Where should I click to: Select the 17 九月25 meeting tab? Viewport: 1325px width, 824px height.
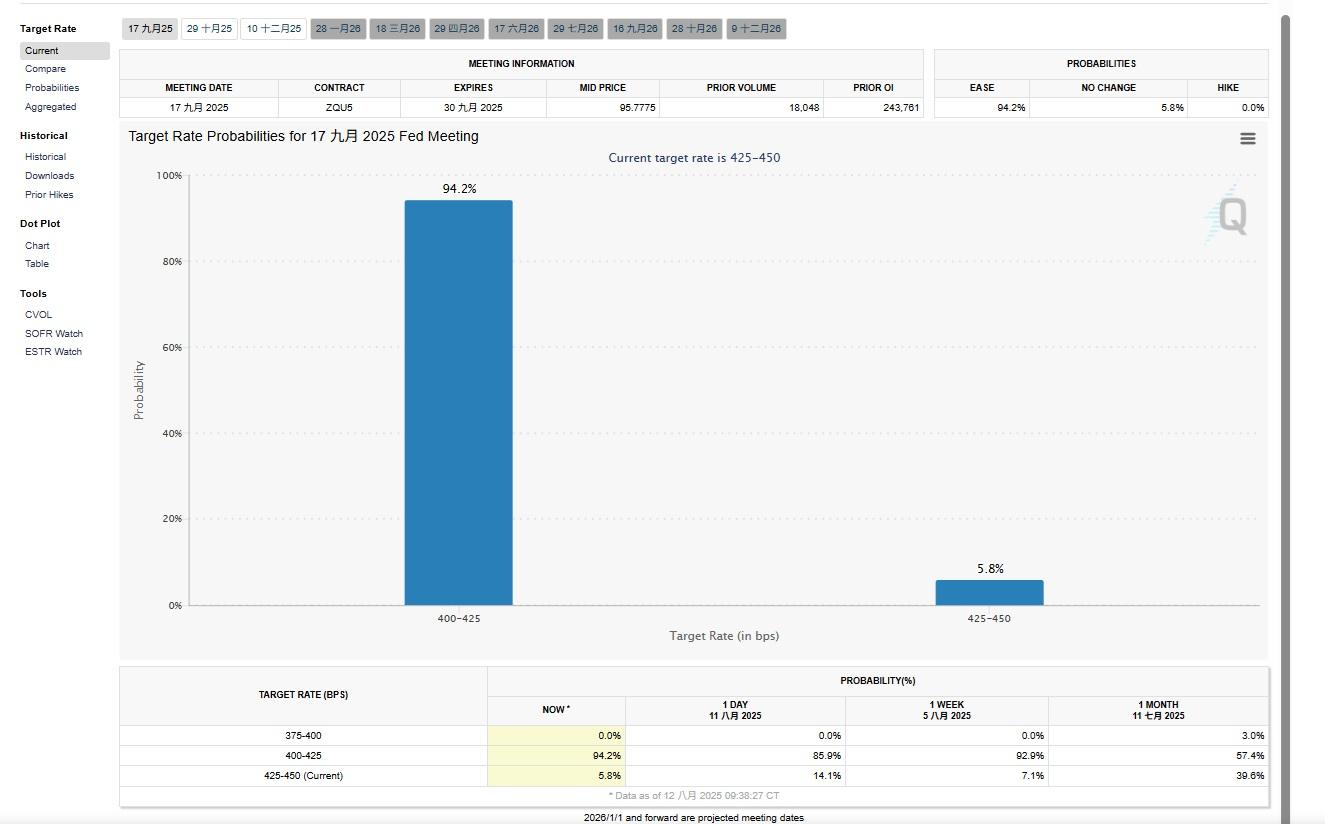150,29
